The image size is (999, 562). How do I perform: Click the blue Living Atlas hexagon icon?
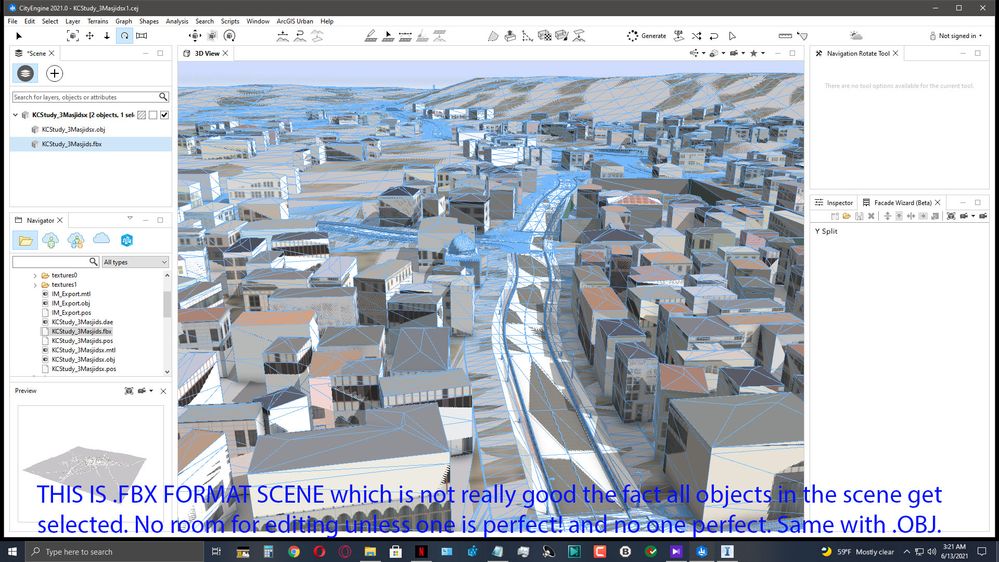pos(127,240)
